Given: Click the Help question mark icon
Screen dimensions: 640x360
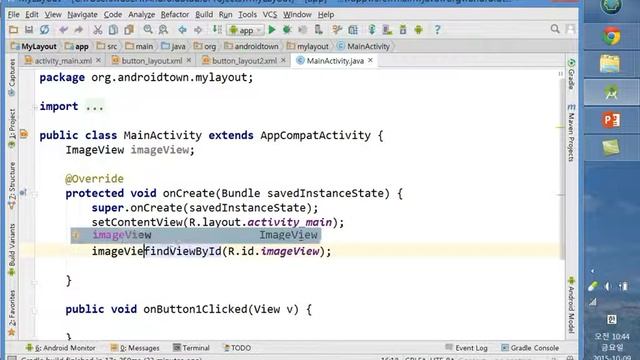Looking at the screenshot, I should pos(437,30).
